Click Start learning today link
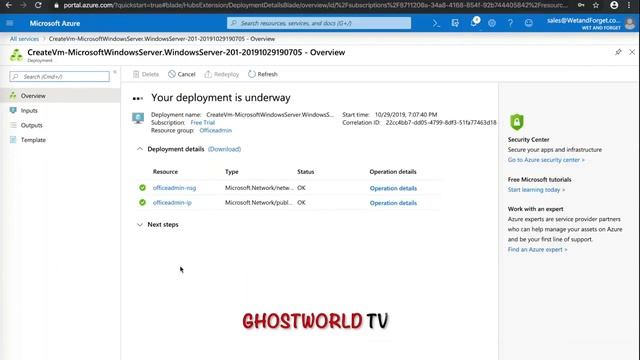Screen dimensions: 640x360 [536, 189]
